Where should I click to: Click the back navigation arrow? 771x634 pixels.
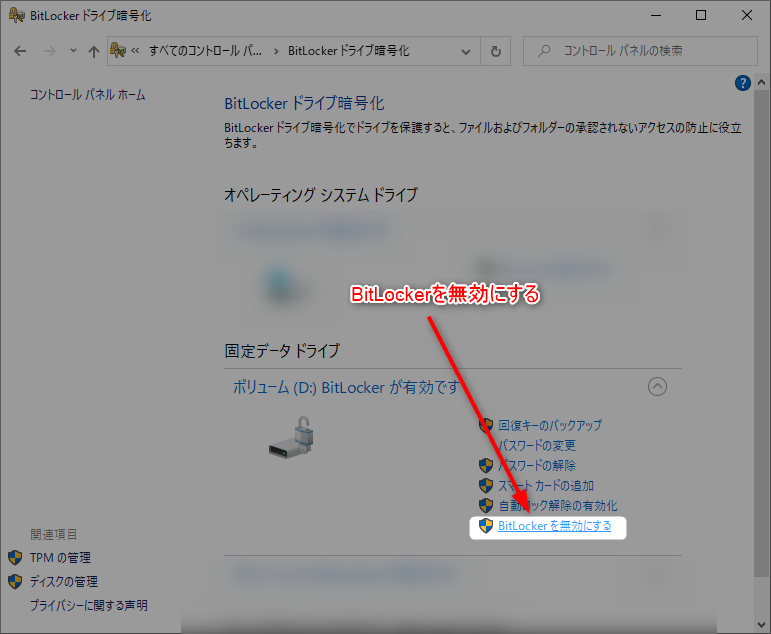(20, 51)
